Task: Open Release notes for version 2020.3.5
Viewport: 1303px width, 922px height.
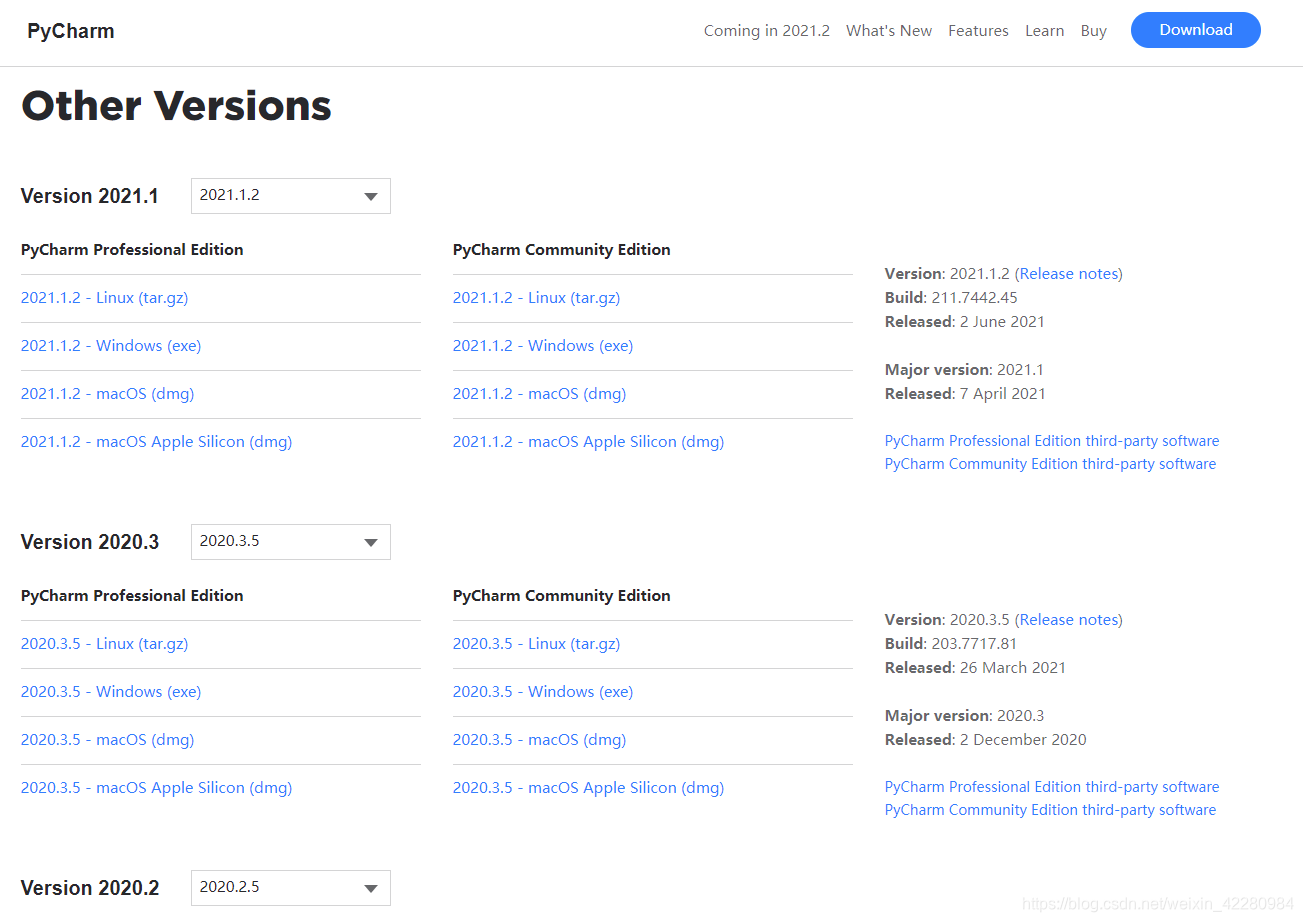Action: 1069,620
